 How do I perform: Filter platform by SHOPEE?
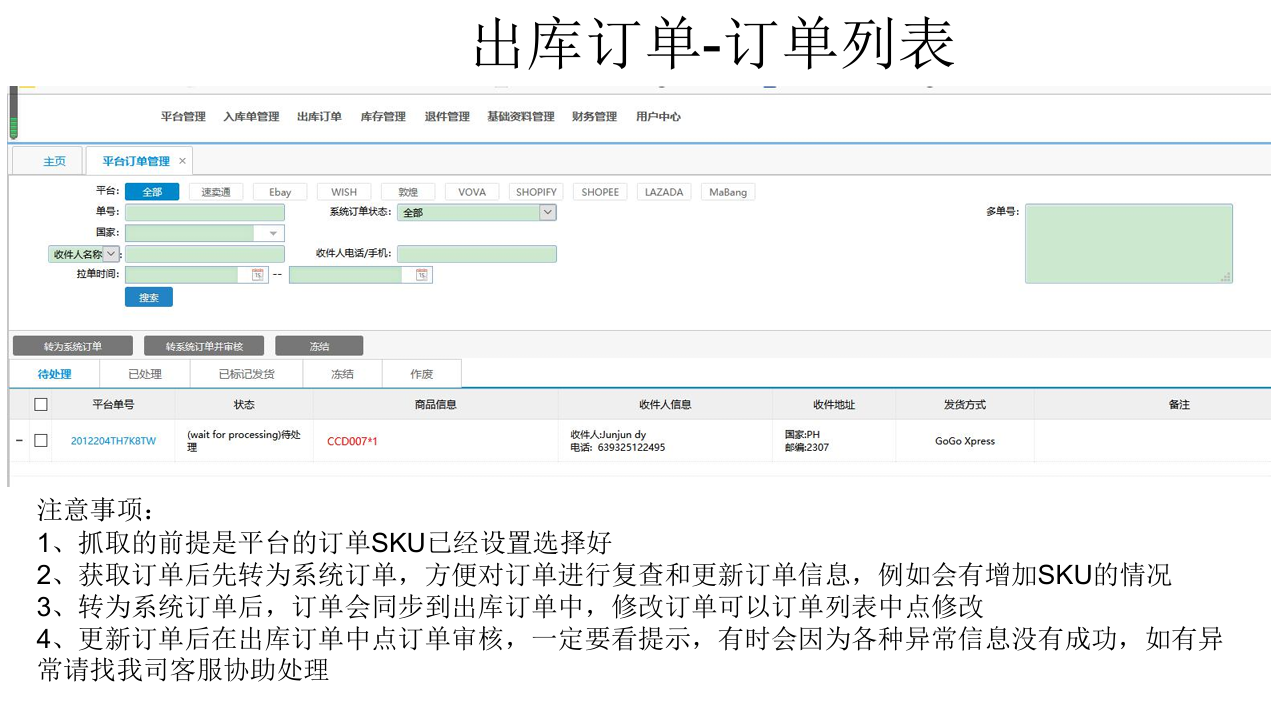pyautogui.click(x=600, y=192)
